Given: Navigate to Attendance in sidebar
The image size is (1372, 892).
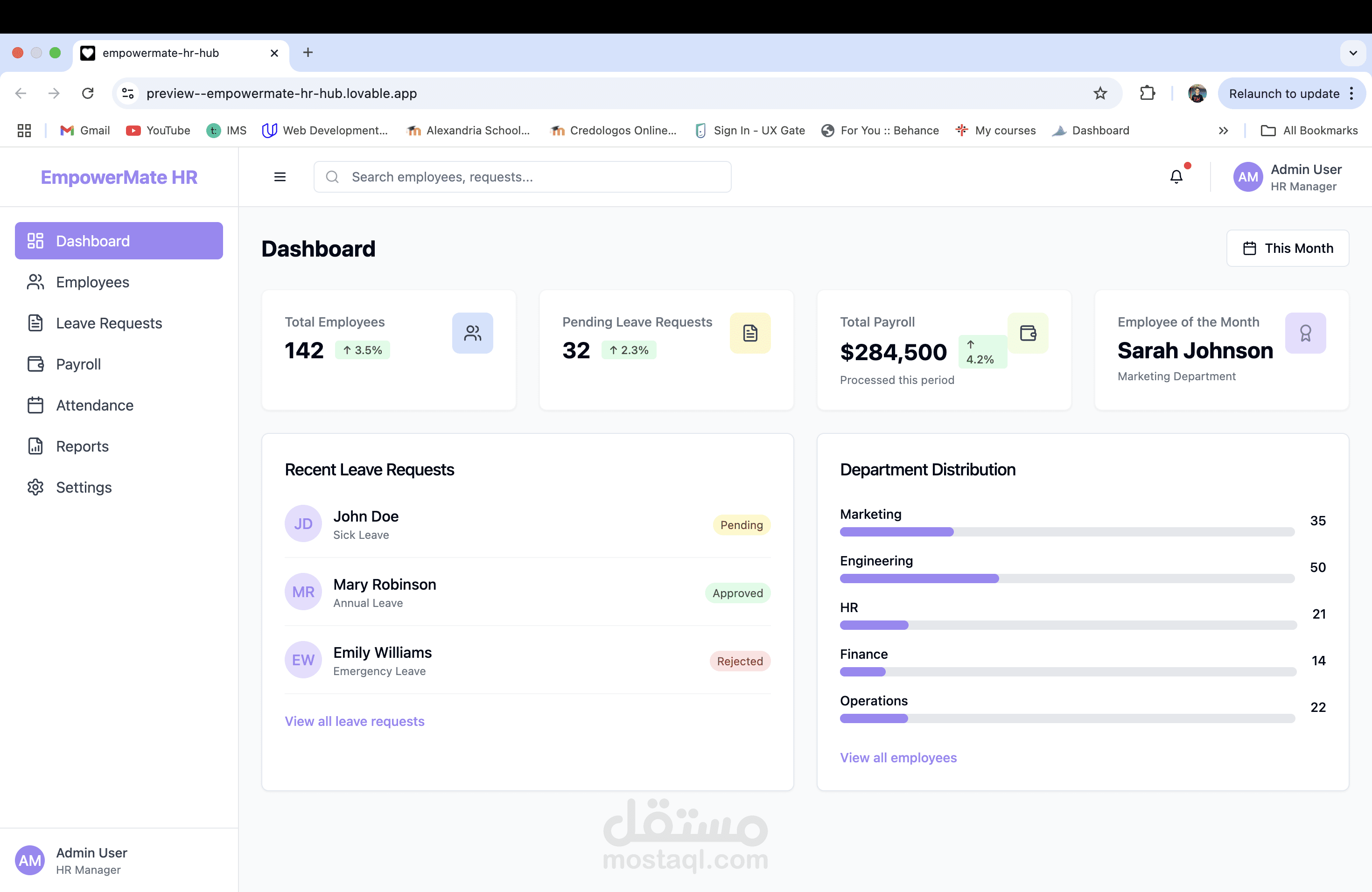Looking at the screenshot, I should pos(119,405).
